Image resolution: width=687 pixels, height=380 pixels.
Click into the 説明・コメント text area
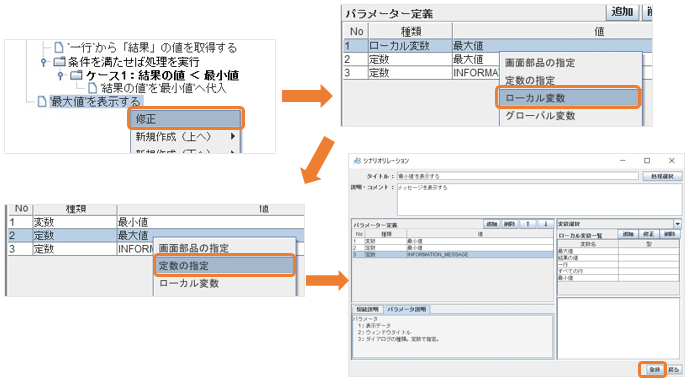click(539, 199)
